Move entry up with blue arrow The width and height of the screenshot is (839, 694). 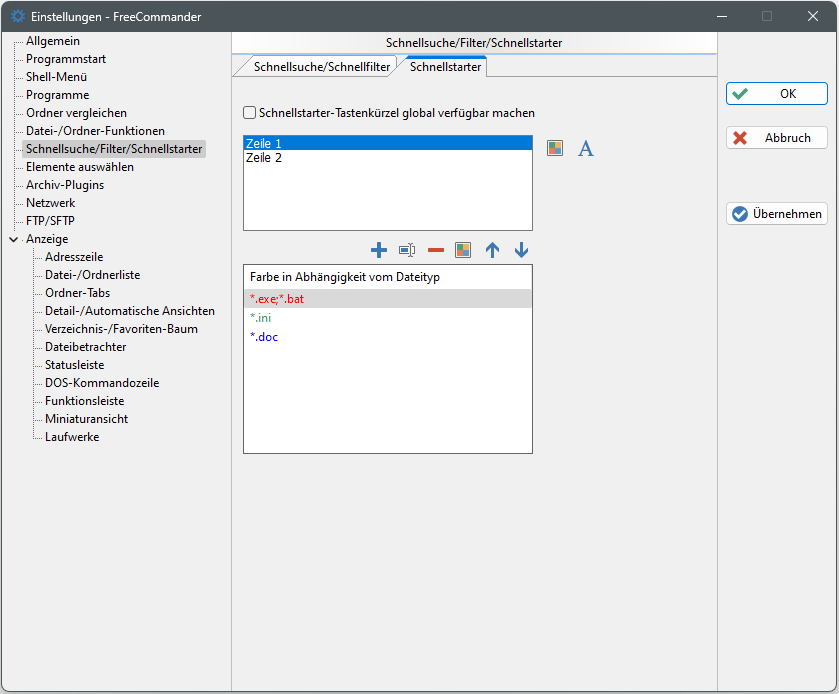tap(492, 250)
